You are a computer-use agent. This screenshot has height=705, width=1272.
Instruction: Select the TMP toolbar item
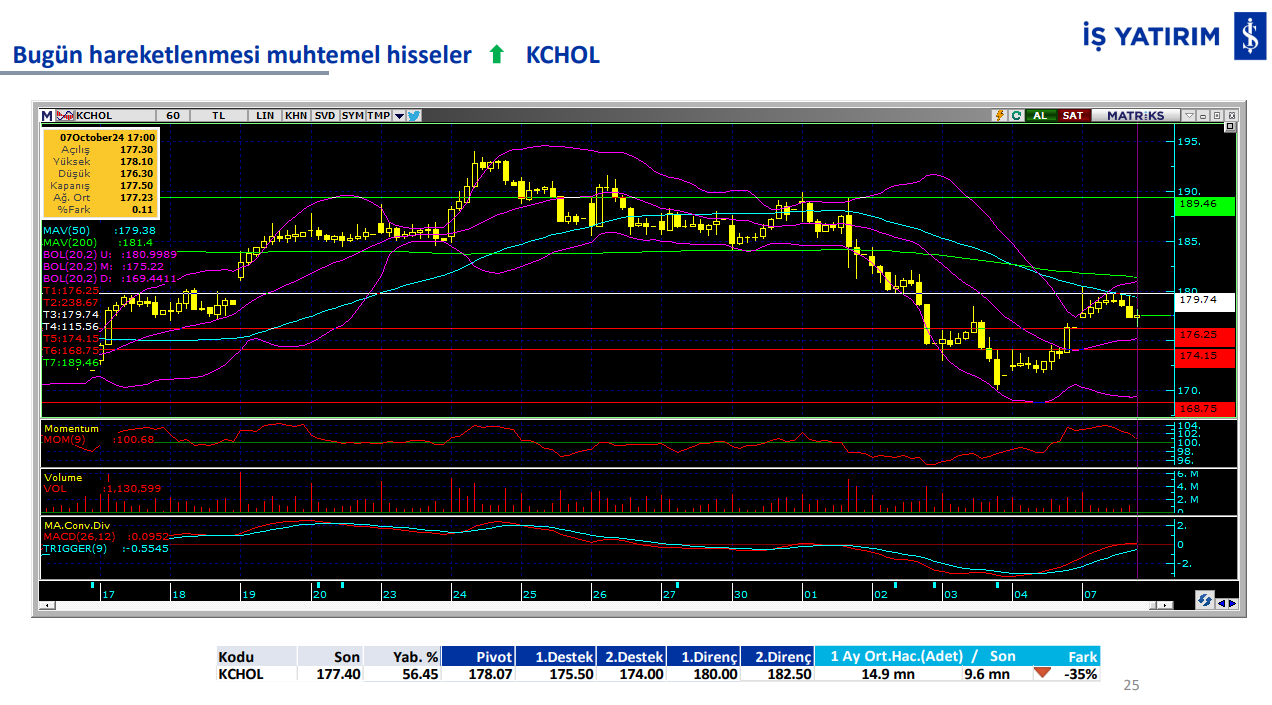coord(378,116)
